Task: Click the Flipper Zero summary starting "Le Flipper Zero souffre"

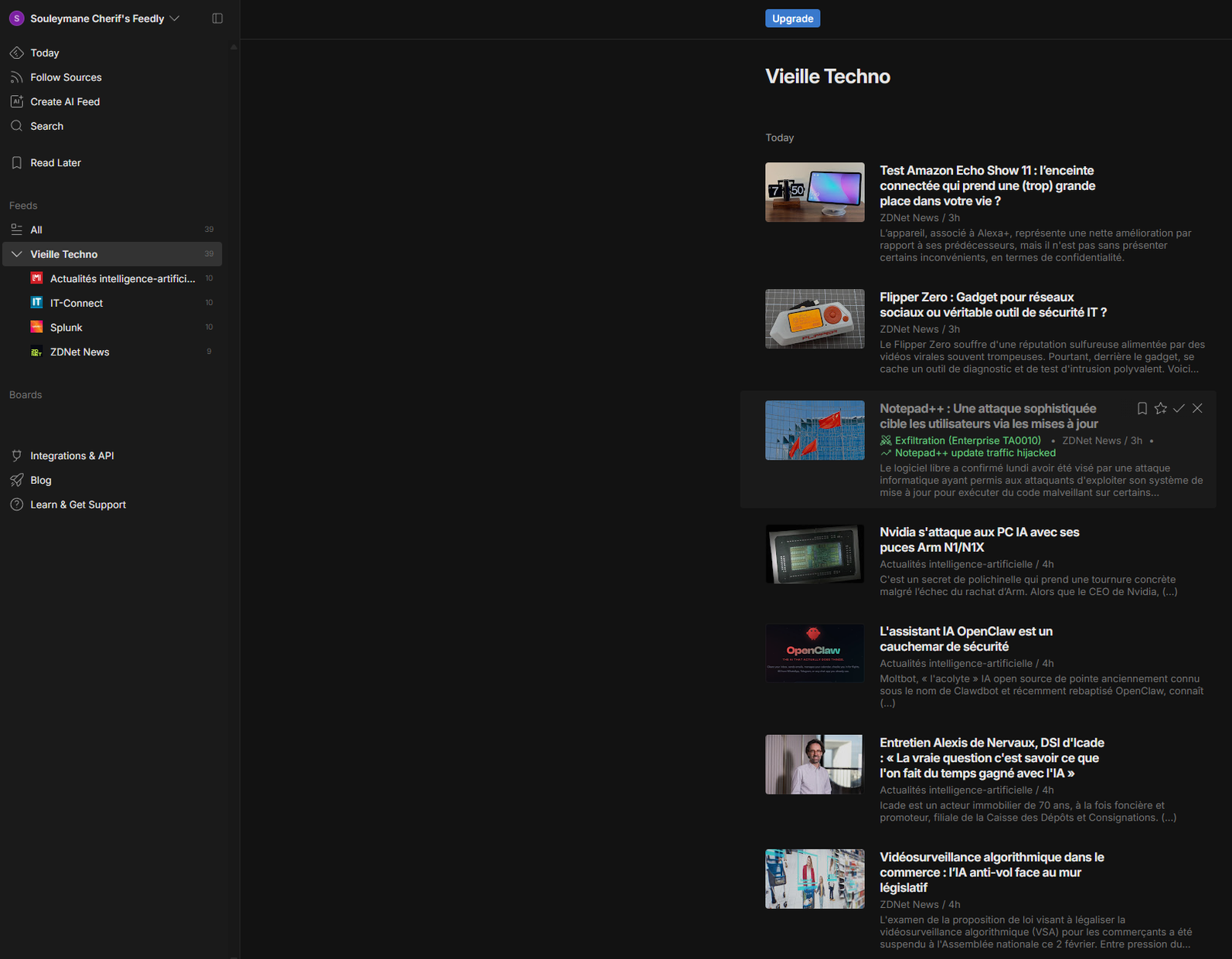Action: pyautogui.click(x=1042, y=356)
